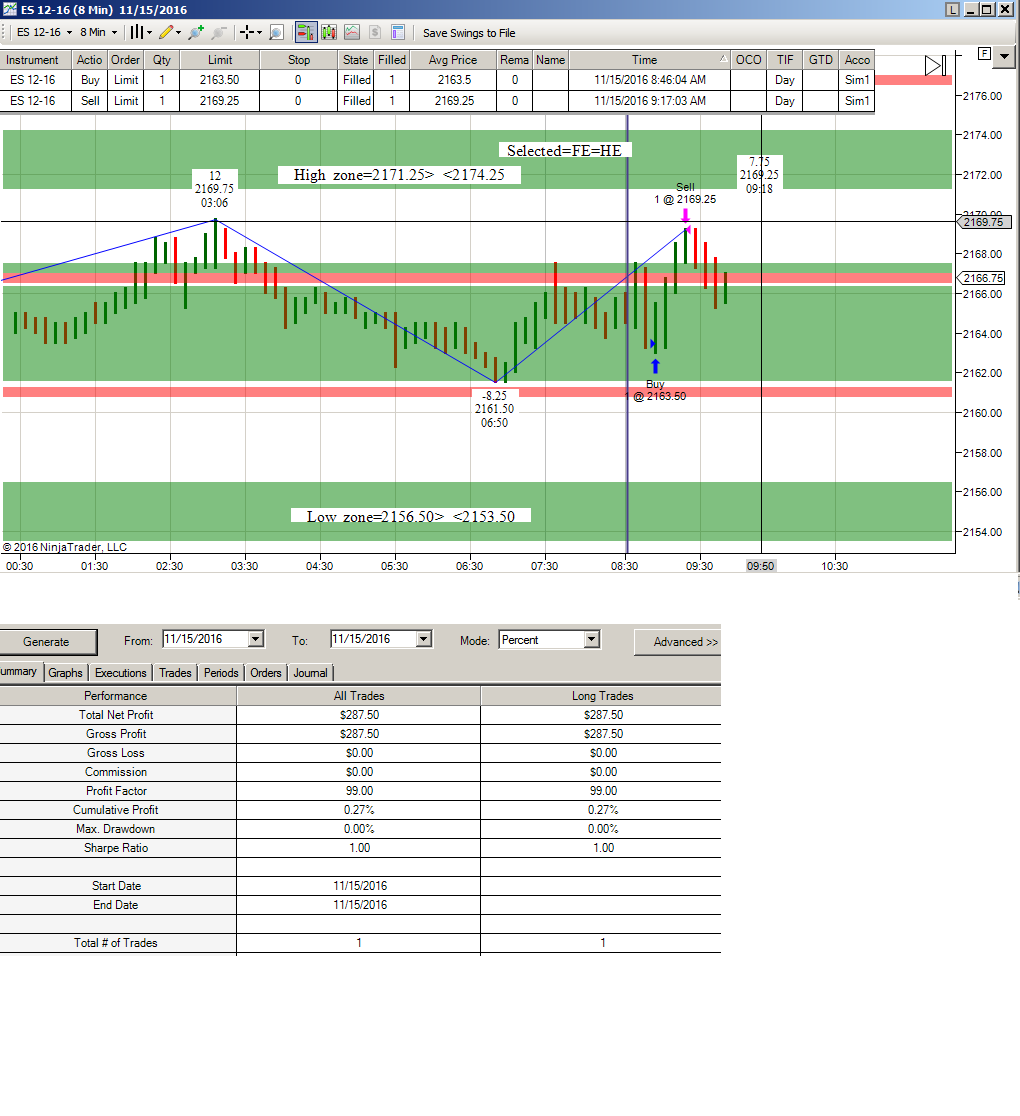Select the Buy Limit order row at 2163.50
The image size is (1020, 1116).
pos(437,80)
